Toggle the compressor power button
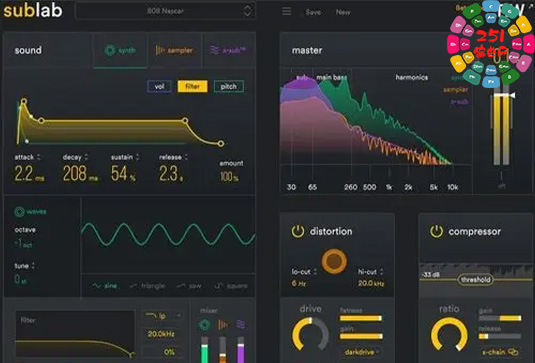This screenshot has height=363, width=535. pos(436,231)
